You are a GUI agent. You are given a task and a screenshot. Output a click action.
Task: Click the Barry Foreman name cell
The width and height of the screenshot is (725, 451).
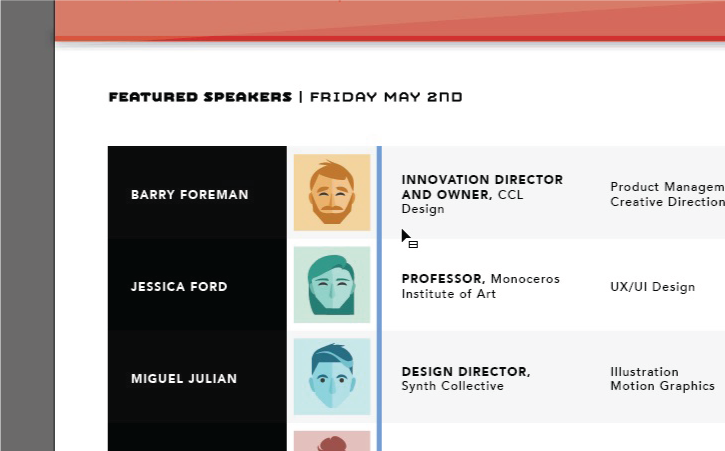click(x=190, y=195)
